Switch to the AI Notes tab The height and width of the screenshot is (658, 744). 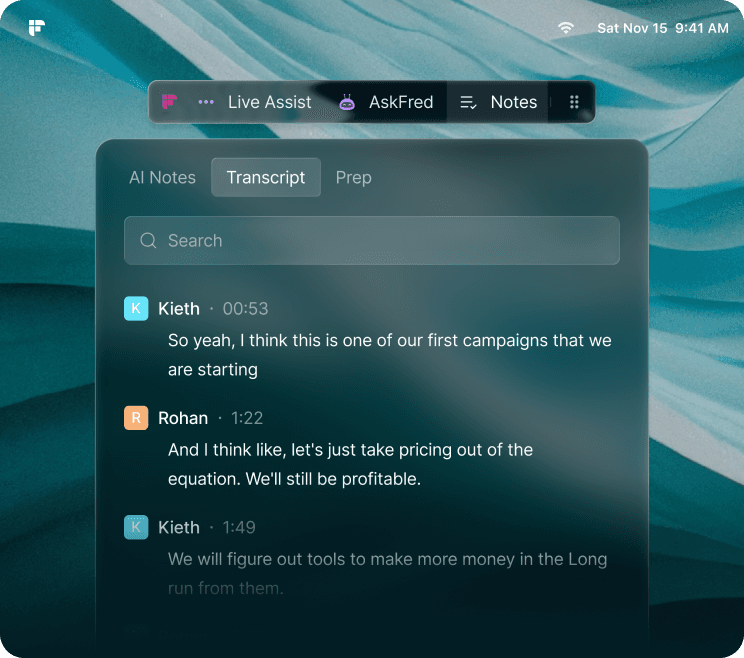[x=162, y=178]
